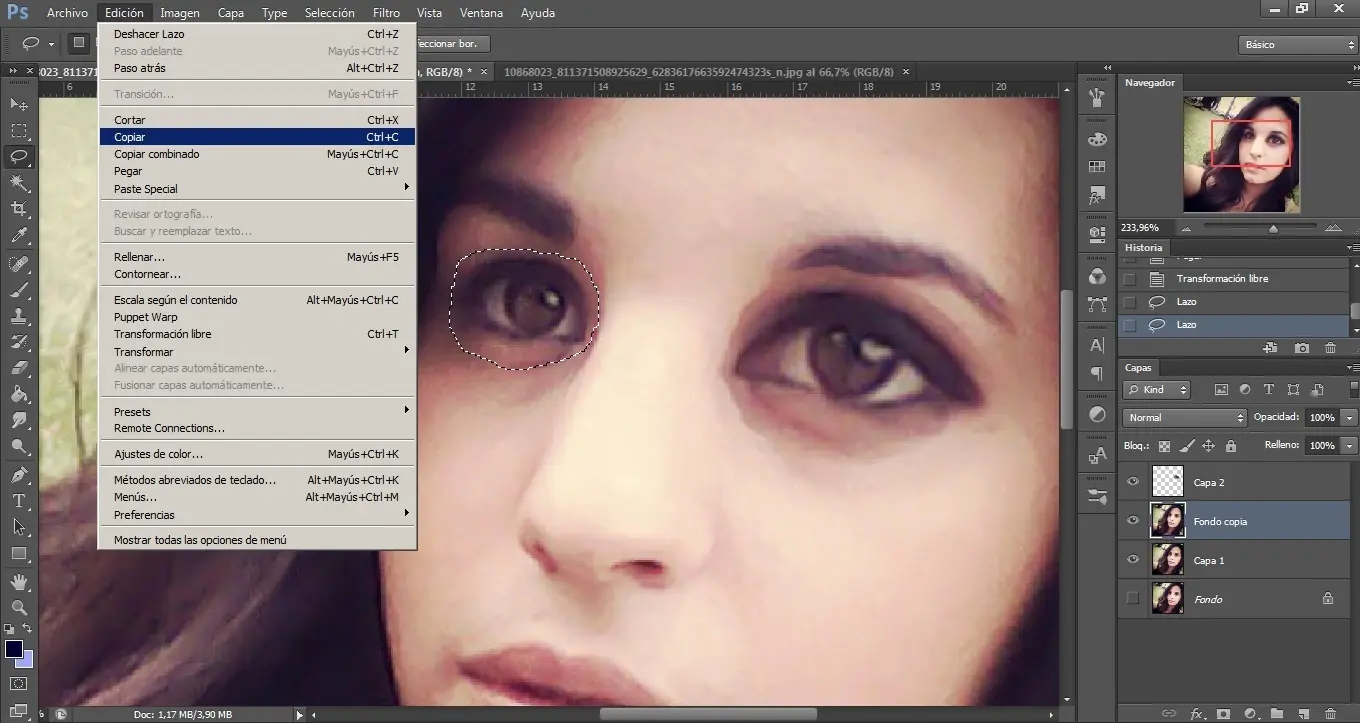Select the Crop tool

19,209
